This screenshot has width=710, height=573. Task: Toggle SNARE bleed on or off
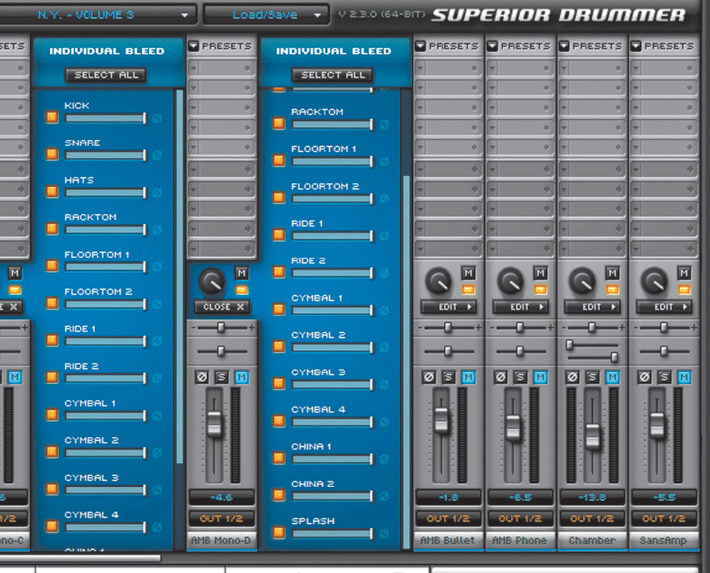pyautogui.click(x=52, y=154)
